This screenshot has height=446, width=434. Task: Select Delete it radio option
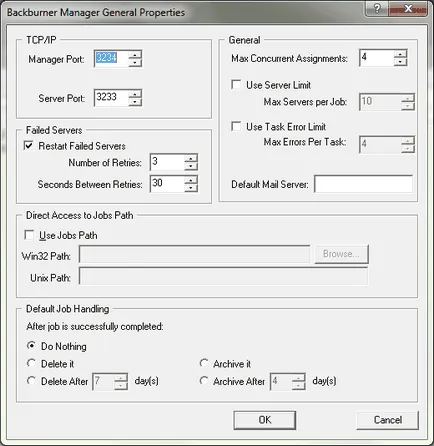[31, 363]
